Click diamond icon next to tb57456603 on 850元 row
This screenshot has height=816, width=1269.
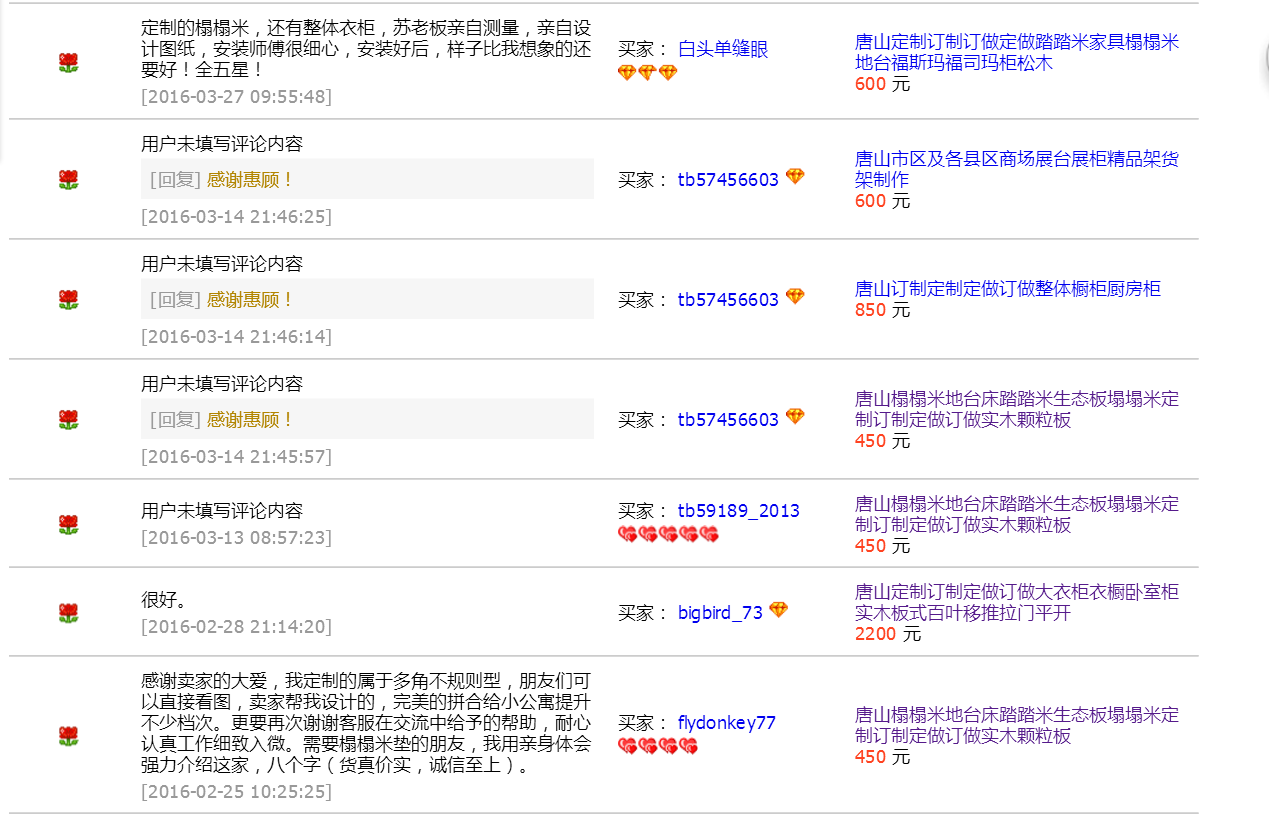point(795,297)
